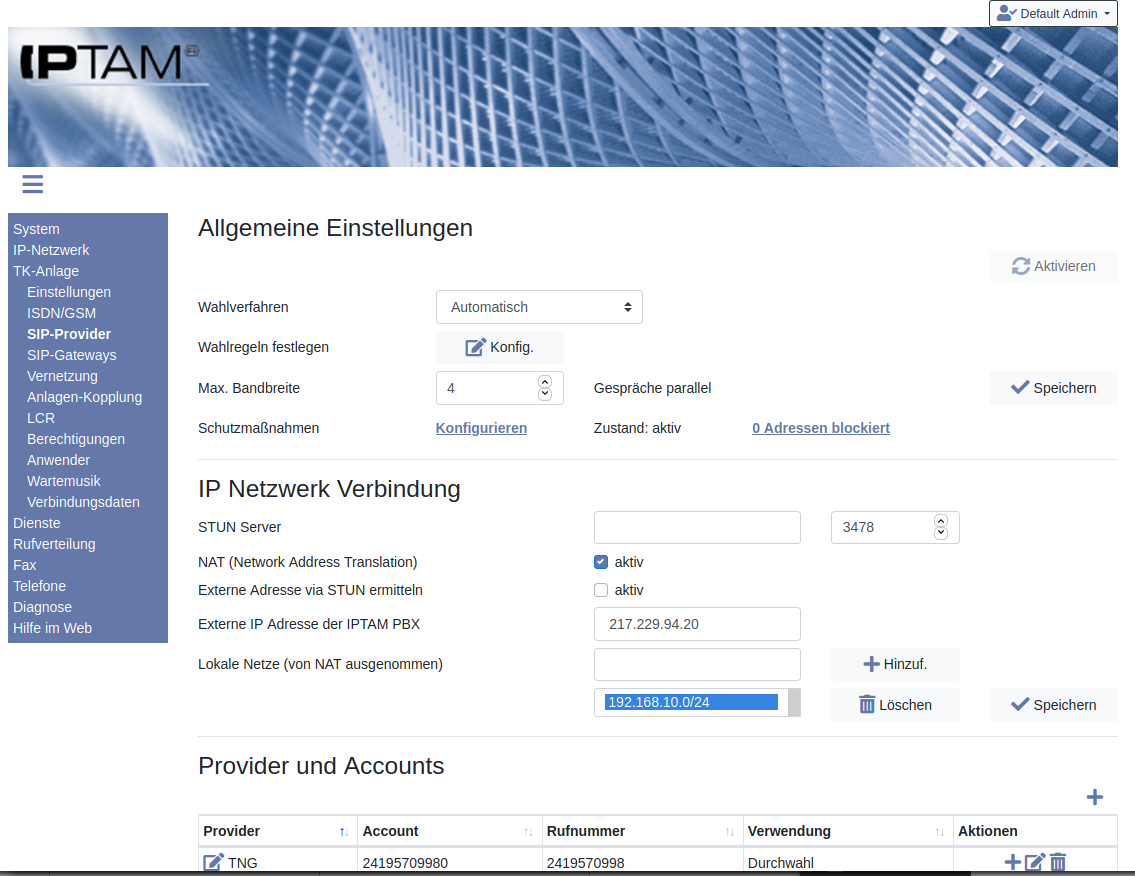Open ISDN/GSM in the sidebar
The image size is (1135, 876).
(x=61, y=313)
